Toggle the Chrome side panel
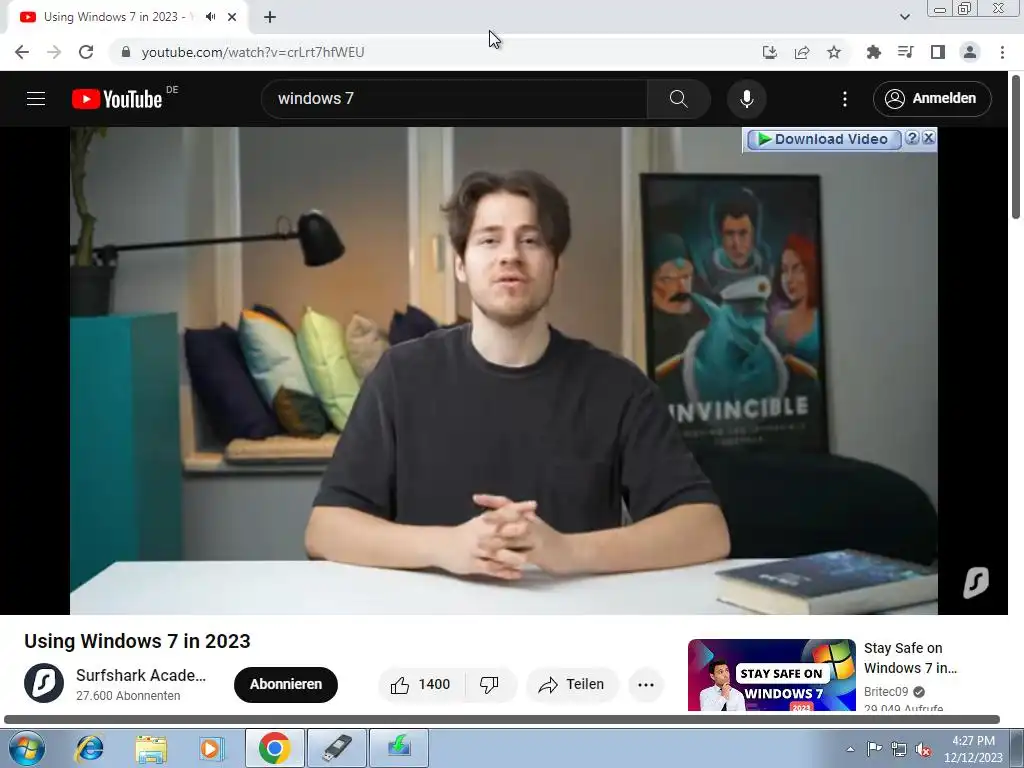Image resolution: width=1024 pixels, height=768 pixels. (x=938, y=52)
